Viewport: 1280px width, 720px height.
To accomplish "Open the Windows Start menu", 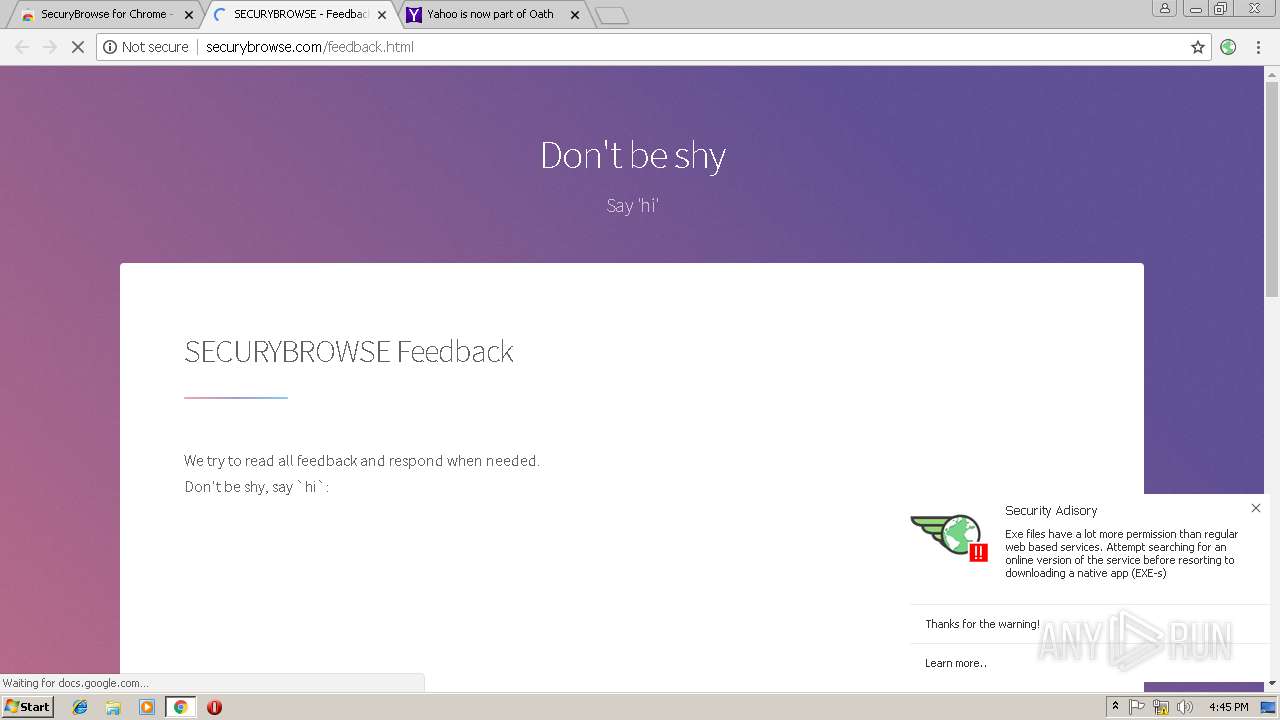I will tap(27, 707).
